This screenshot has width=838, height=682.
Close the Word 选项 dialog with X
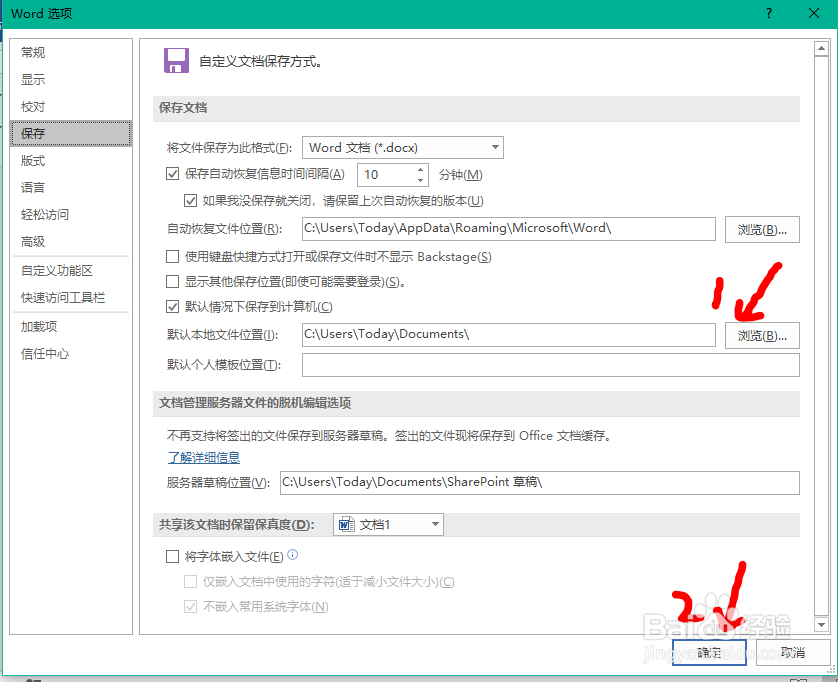(x=814, y=13)
